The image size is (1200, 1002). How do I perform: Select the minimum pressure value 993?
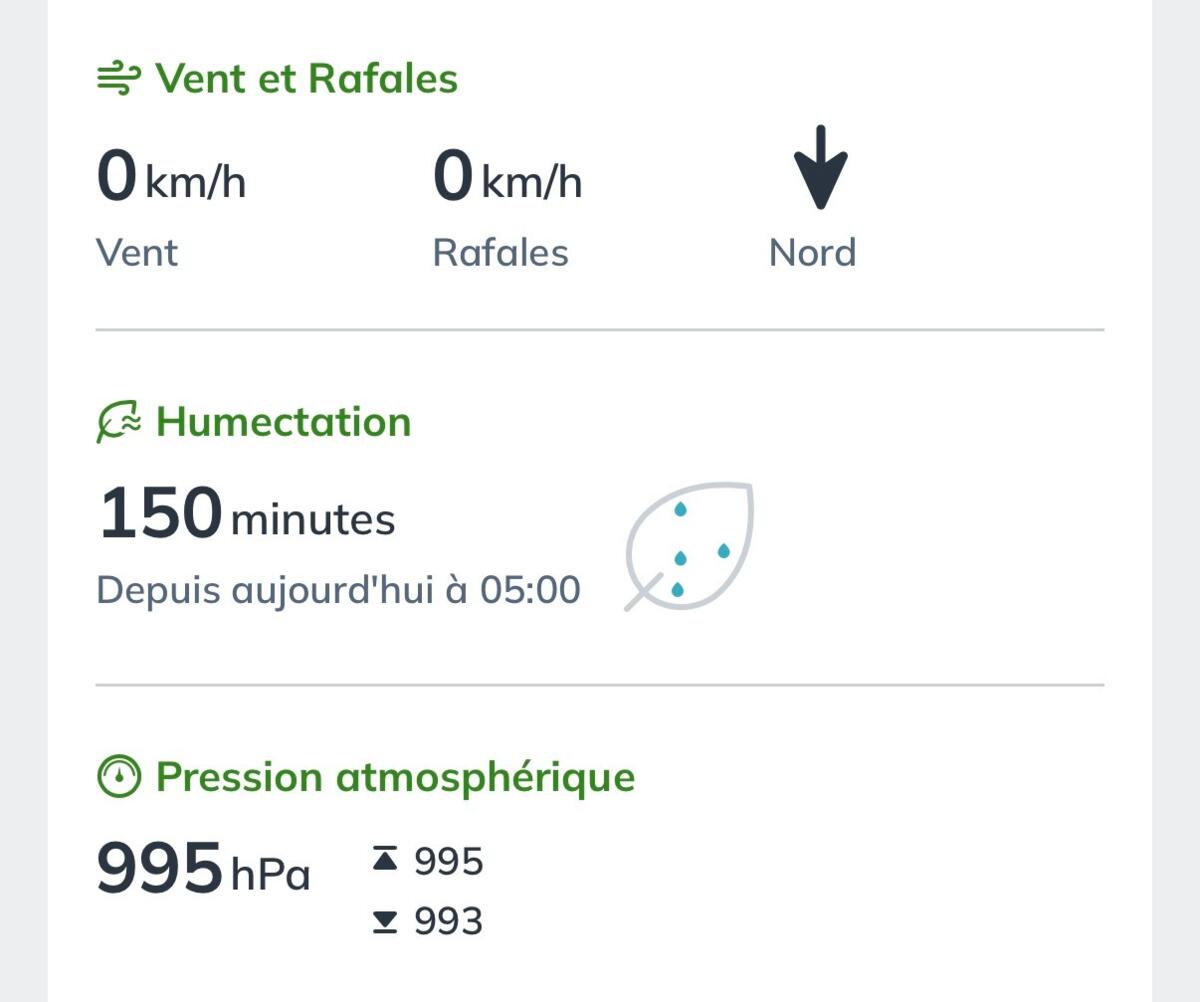(x=448, y=921)
